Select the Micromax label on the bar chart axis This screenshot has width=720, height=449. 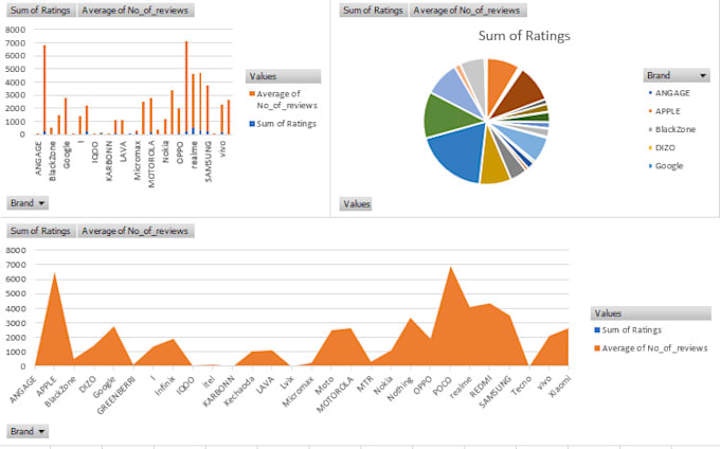pos(137,160)
